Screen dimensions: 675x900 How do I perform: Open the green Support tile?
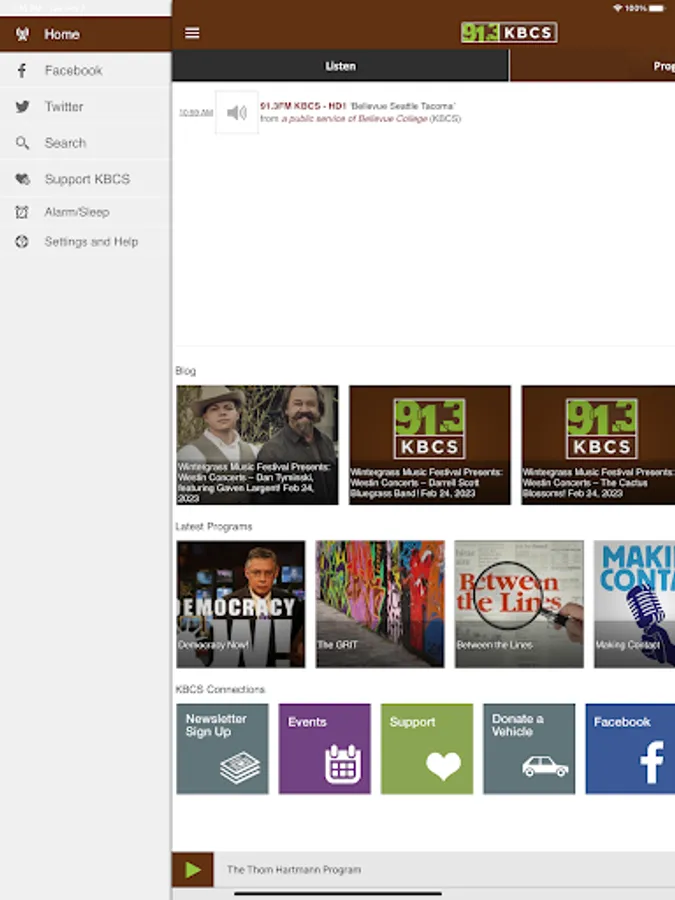pos(427,749)
